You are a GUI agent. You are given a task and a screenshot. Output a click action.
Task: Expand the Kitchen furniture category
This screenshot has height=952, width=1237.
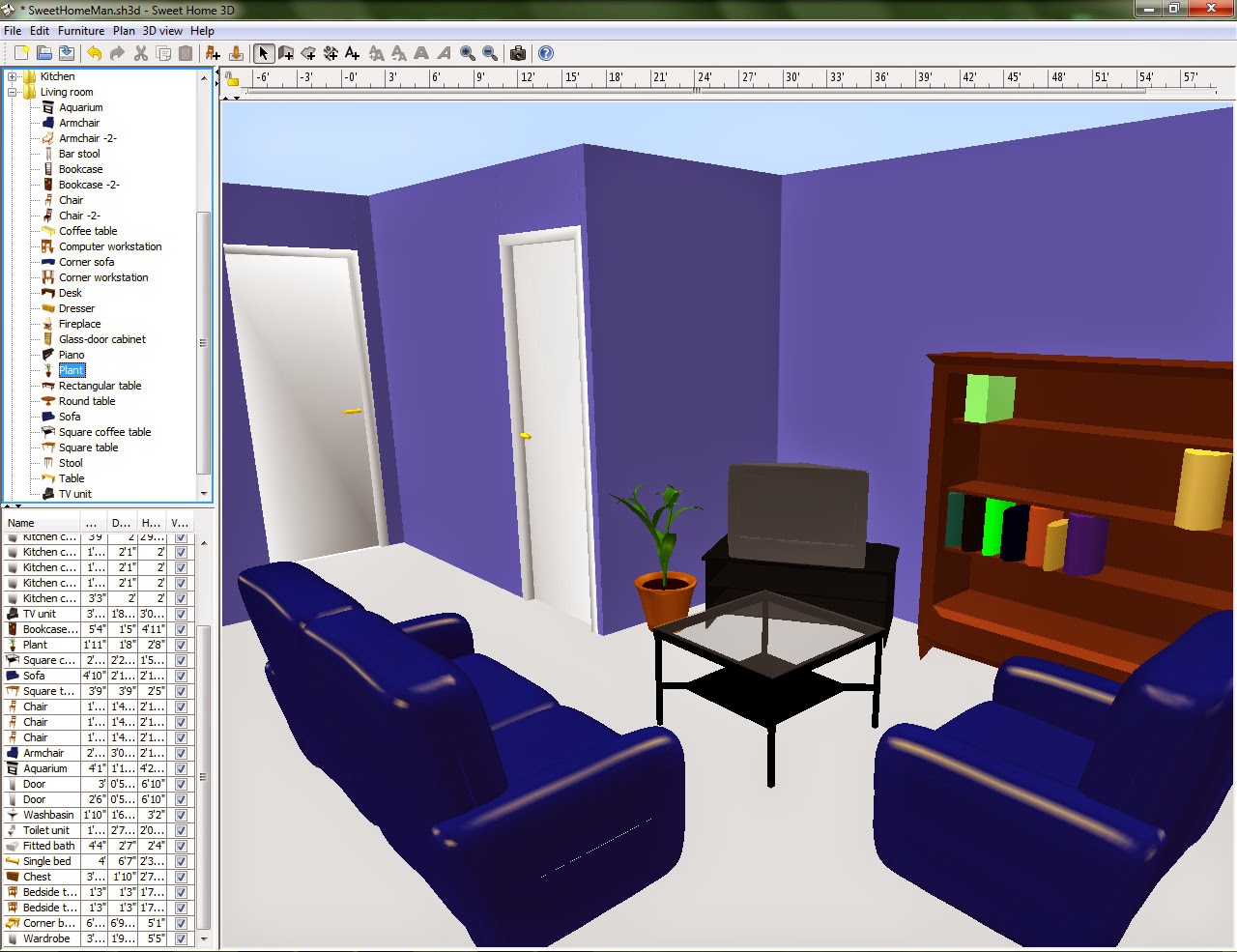coord(12,75)
